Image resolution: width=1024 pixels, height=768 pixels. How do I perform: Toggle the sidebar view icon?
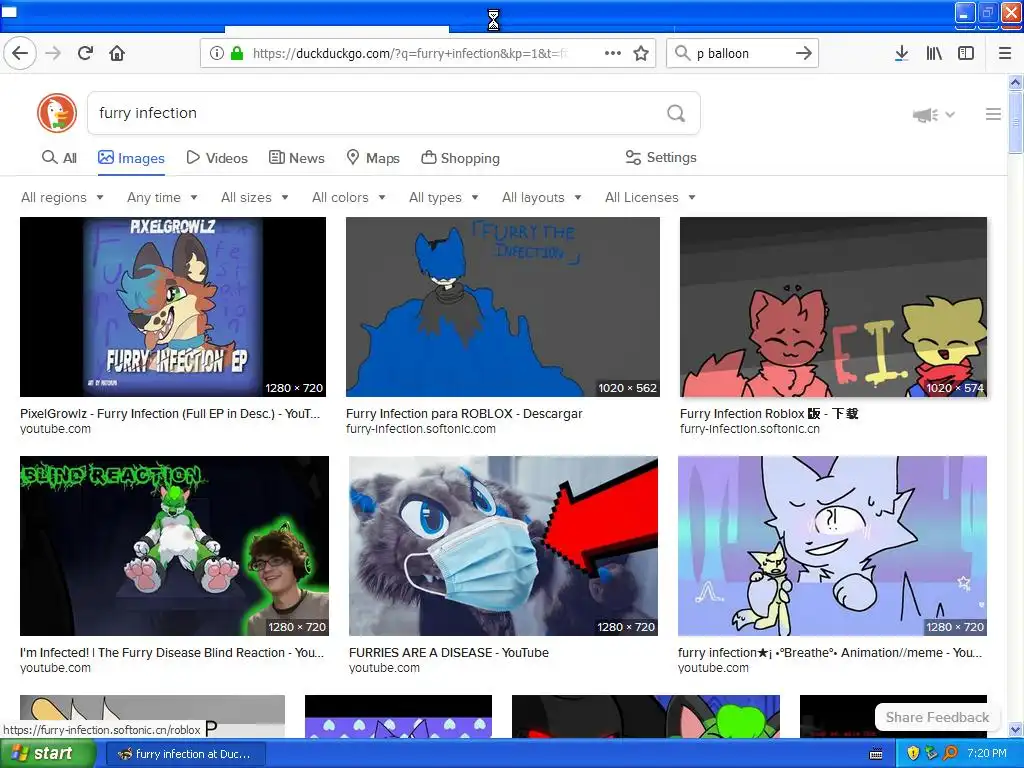(x=966, y=53)
